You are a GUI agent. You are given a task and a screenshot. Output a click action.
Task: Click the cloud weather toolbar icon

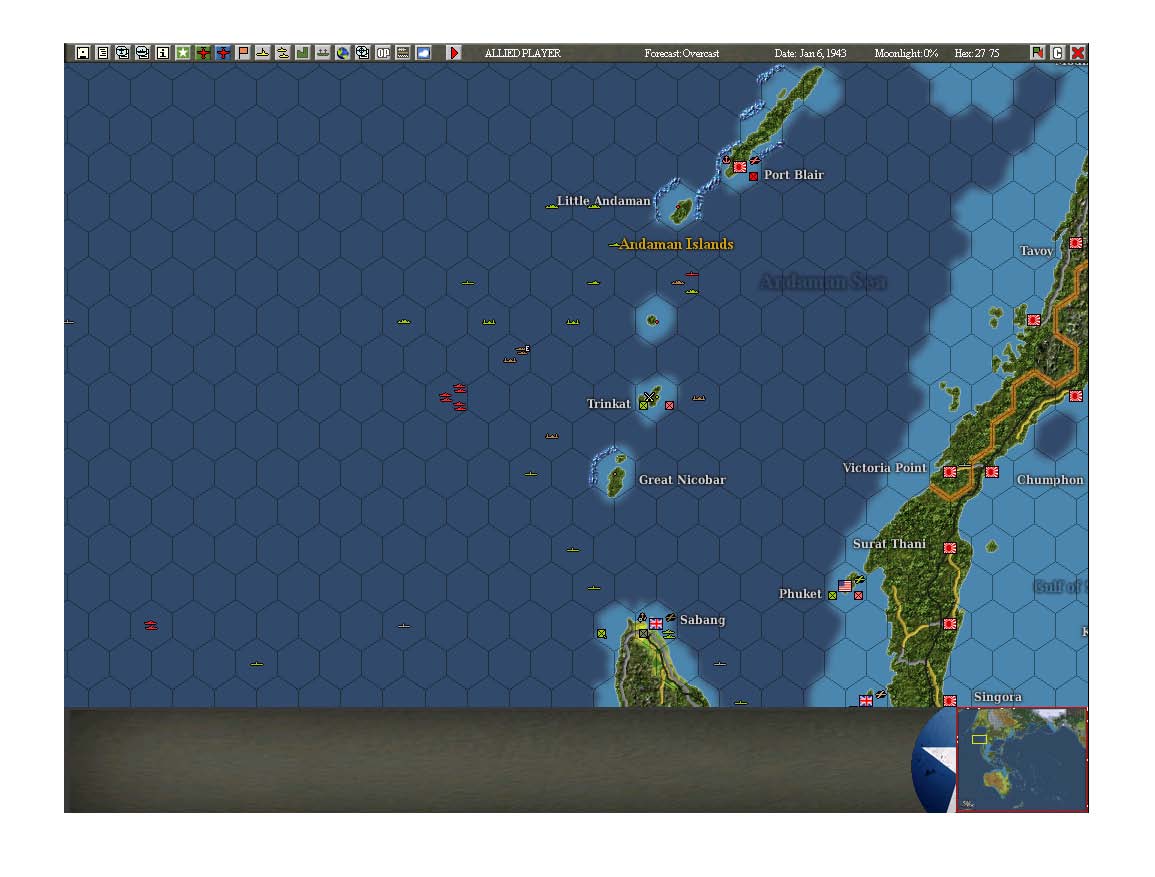(423, 53)
